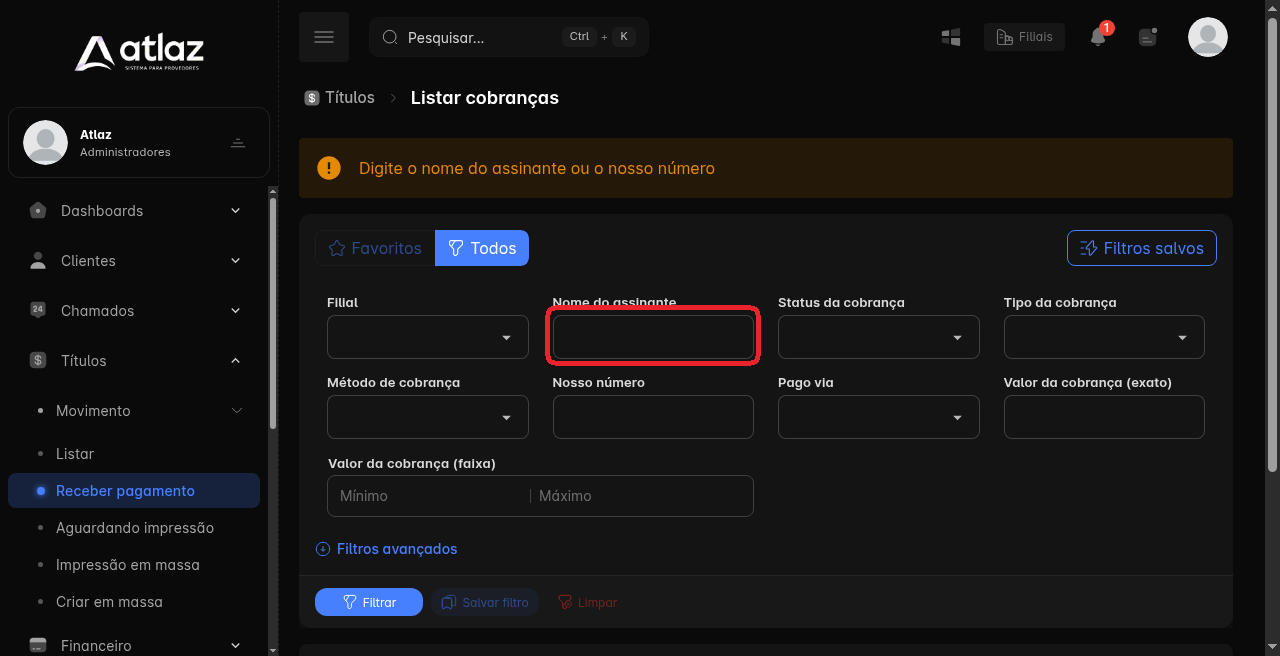Open the Filial dropdown
1280x656 pixels.
(428, 337)
